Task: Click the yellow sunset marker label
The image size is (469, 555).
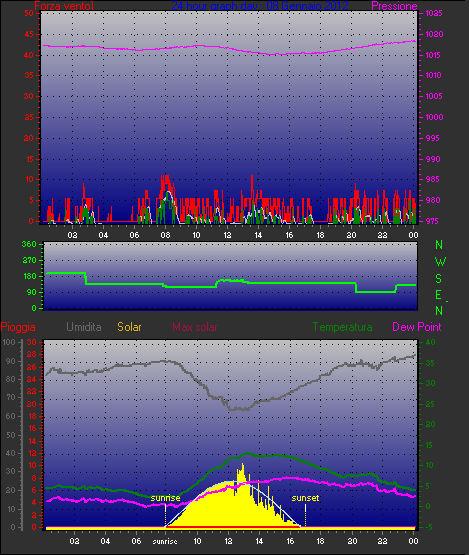Action: (305, 498)
